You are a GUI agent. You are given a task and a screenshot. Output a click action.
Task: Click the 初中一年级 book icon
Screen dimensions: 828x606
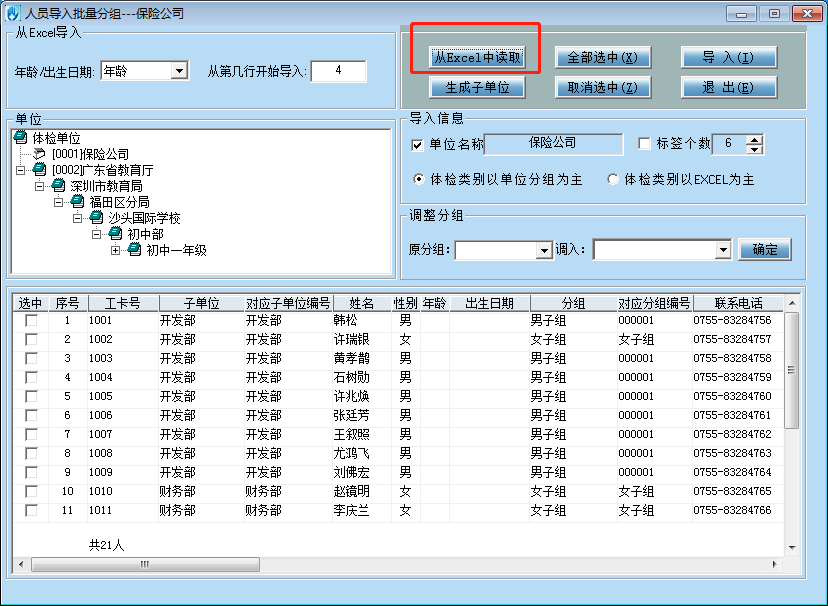coord(135,250)
